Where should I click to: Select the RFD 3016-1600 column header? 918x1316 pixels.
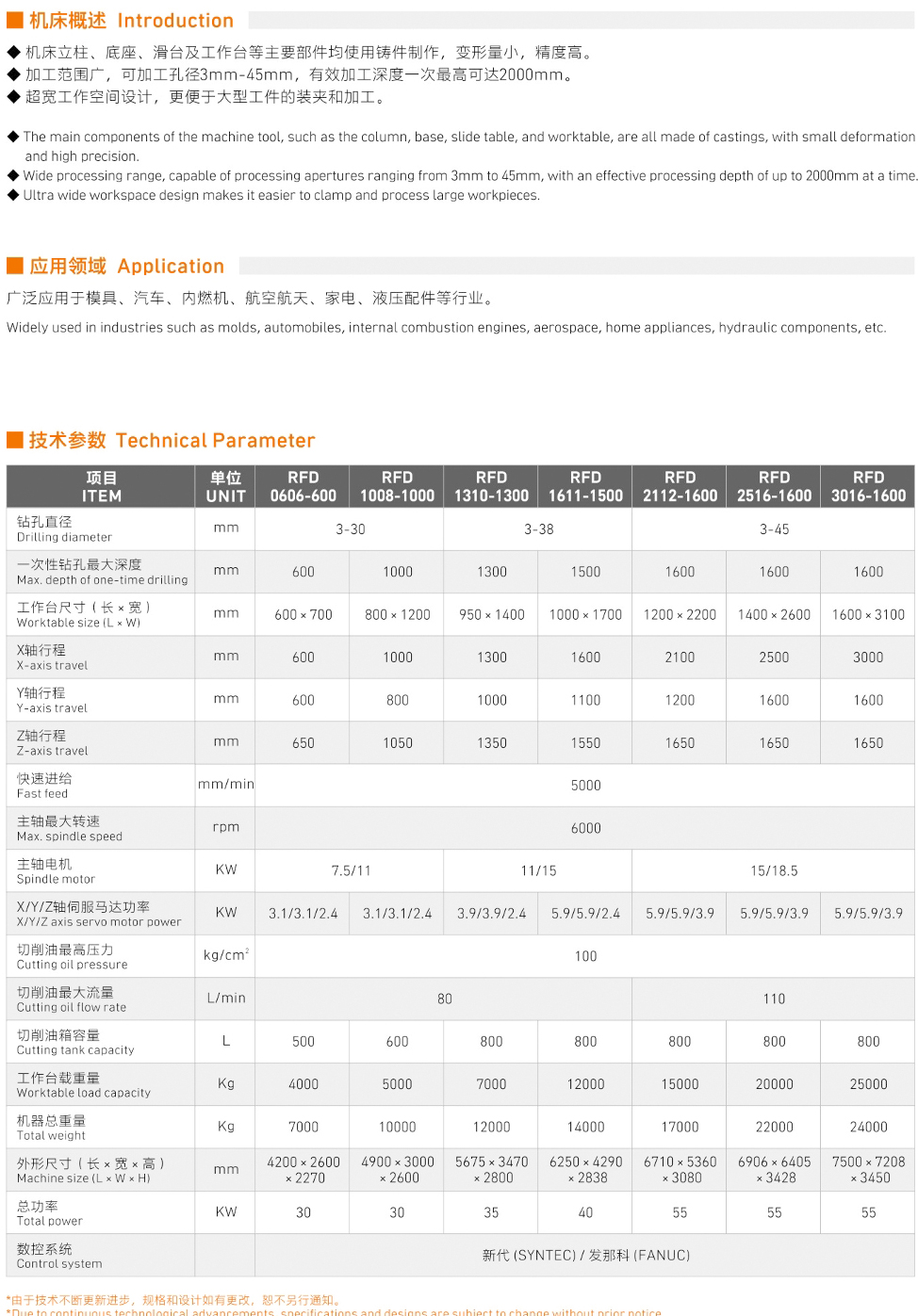[x=867, y=485]
